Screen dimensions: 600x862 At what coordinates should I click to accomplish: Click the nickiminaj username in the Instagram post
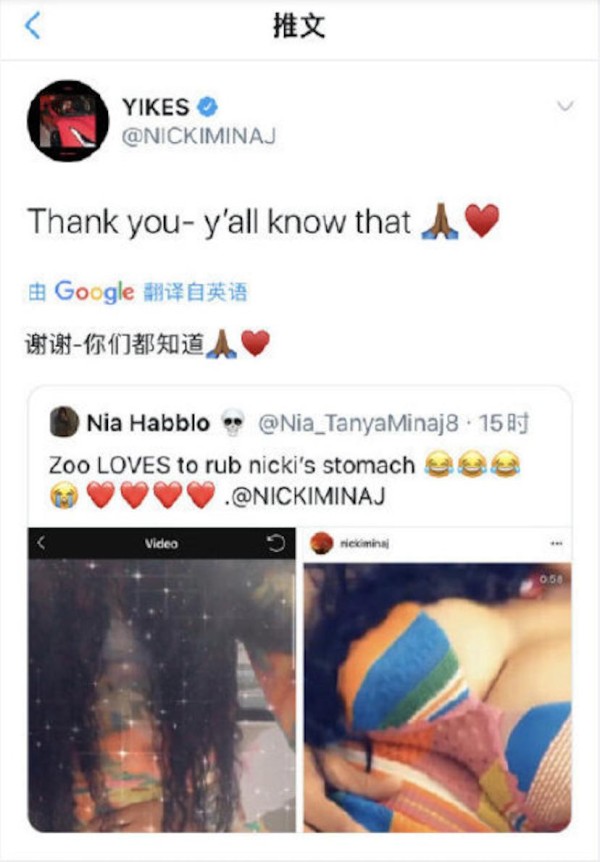click(365, 543)
